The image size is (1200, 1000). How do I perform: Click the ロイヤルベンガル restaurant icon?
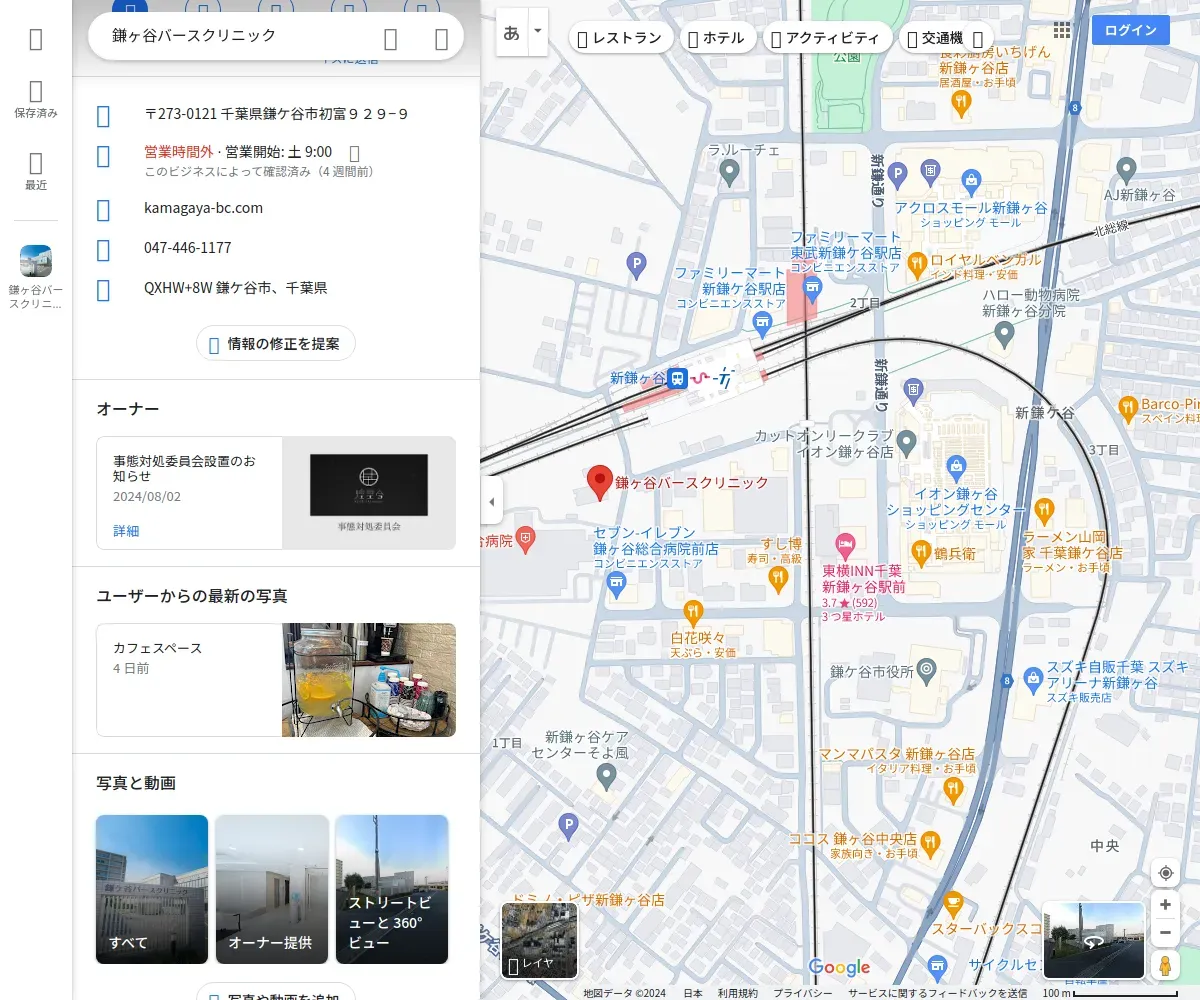coord(917,264)
